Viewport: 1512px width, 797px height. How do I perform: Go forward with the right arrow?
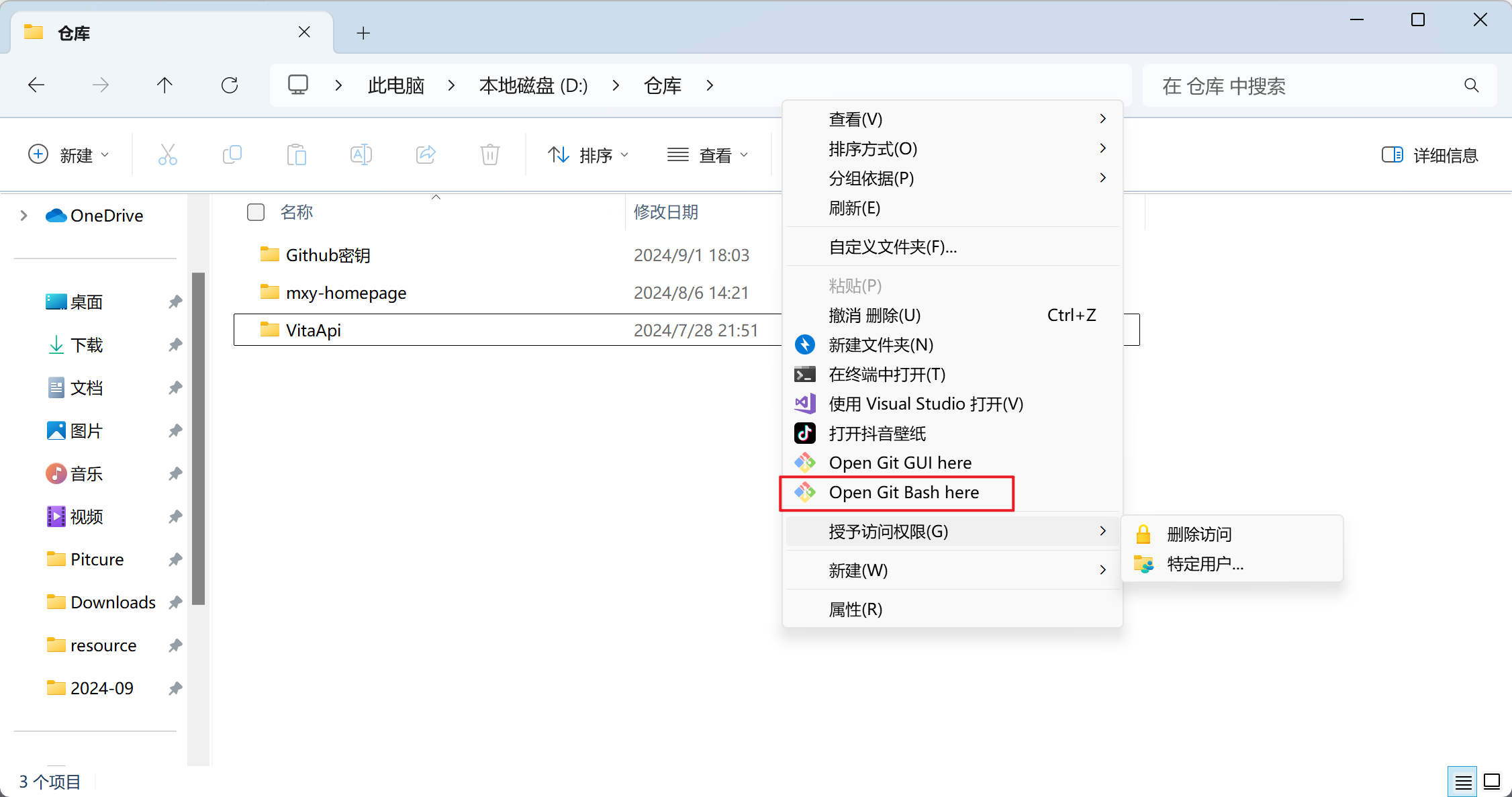click(101, 85)
